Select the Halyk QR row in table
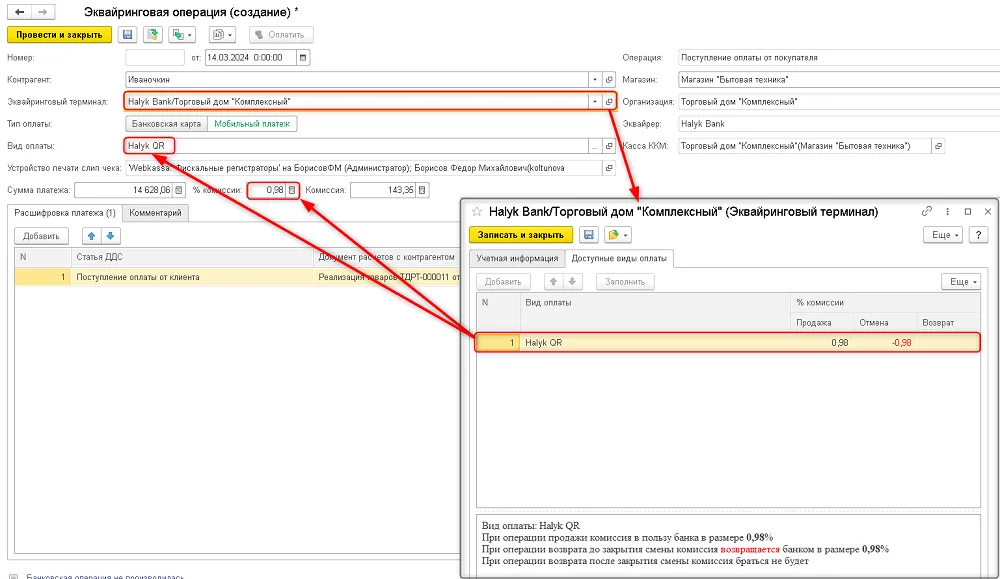 point(728,342)
